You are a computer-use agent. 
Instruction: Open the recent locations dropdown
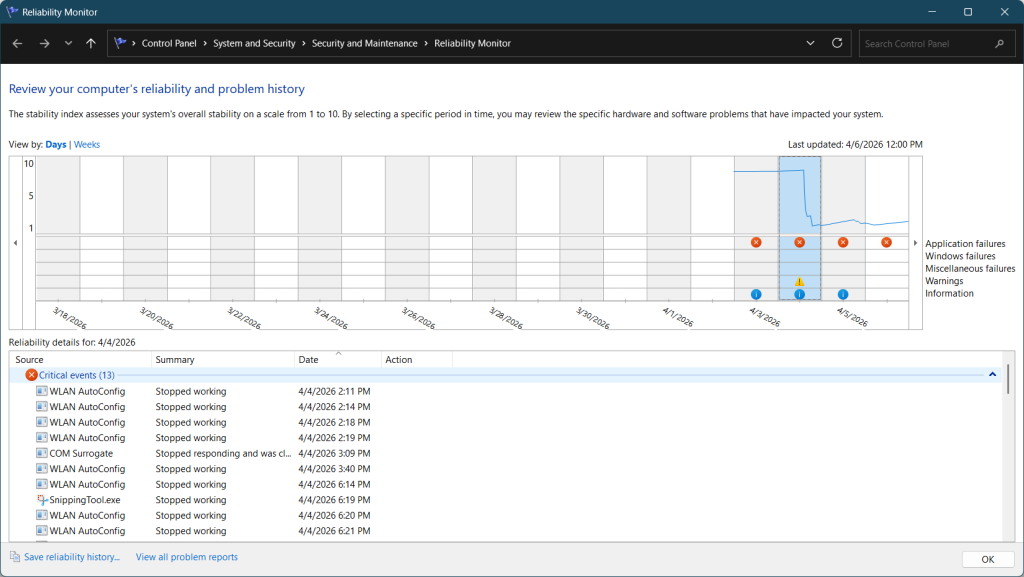(x=68, y=44)
